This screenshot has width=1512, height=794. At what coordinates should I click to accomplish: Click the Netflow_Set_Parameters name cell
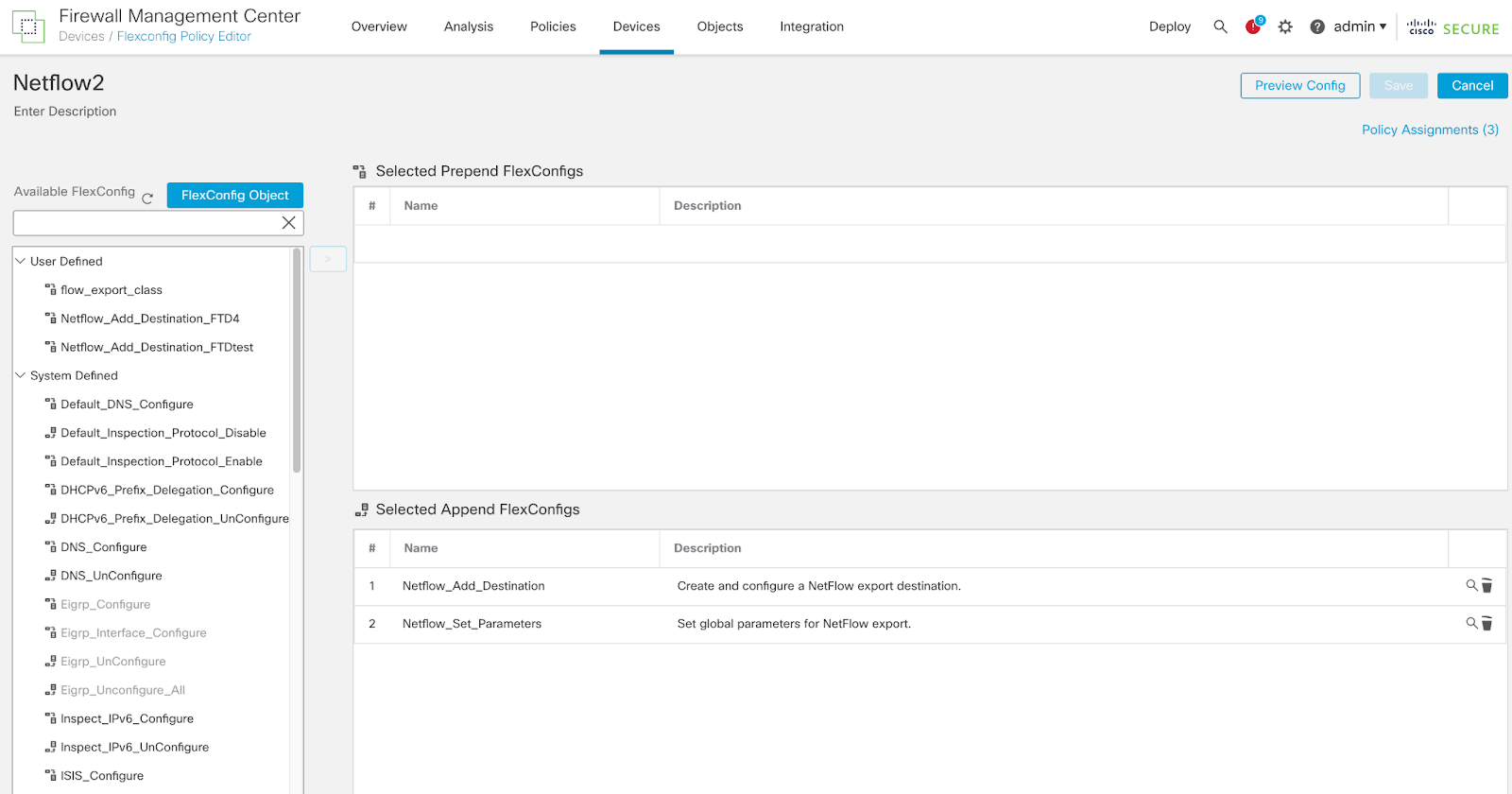472,624
